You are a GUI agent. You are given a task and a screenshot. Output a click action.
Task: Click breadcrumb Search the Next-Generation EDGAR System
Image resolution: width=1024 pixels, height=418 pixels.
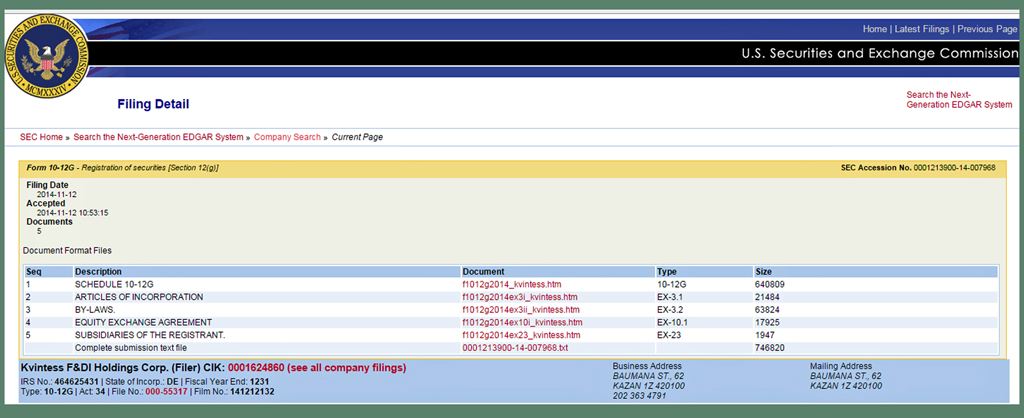[x=158, y=137]
